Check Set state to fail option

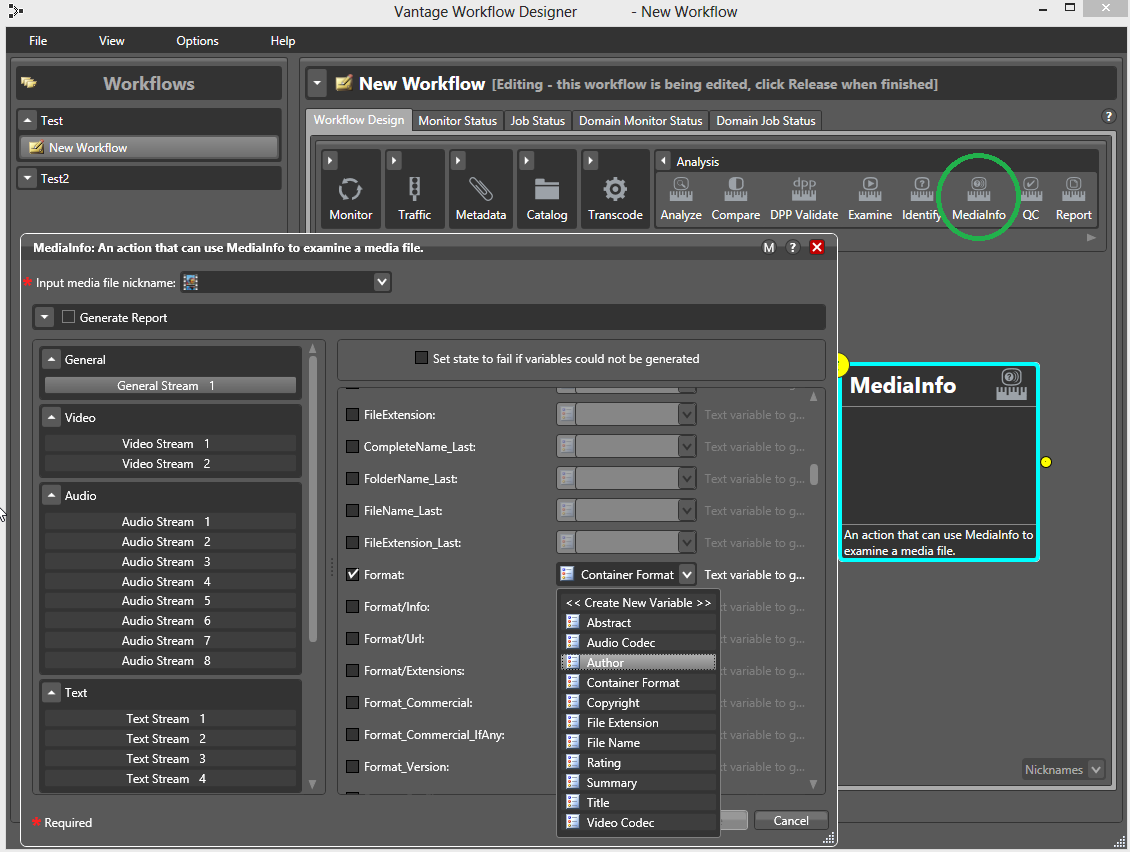coord(422,358)
